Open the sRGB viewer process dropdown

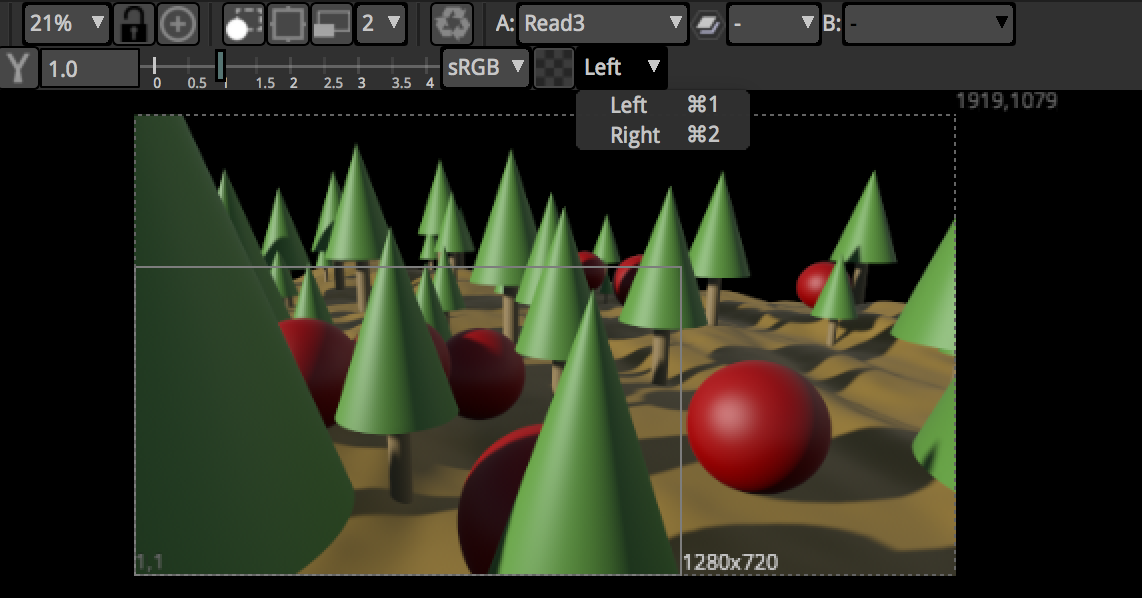point(485,68)
